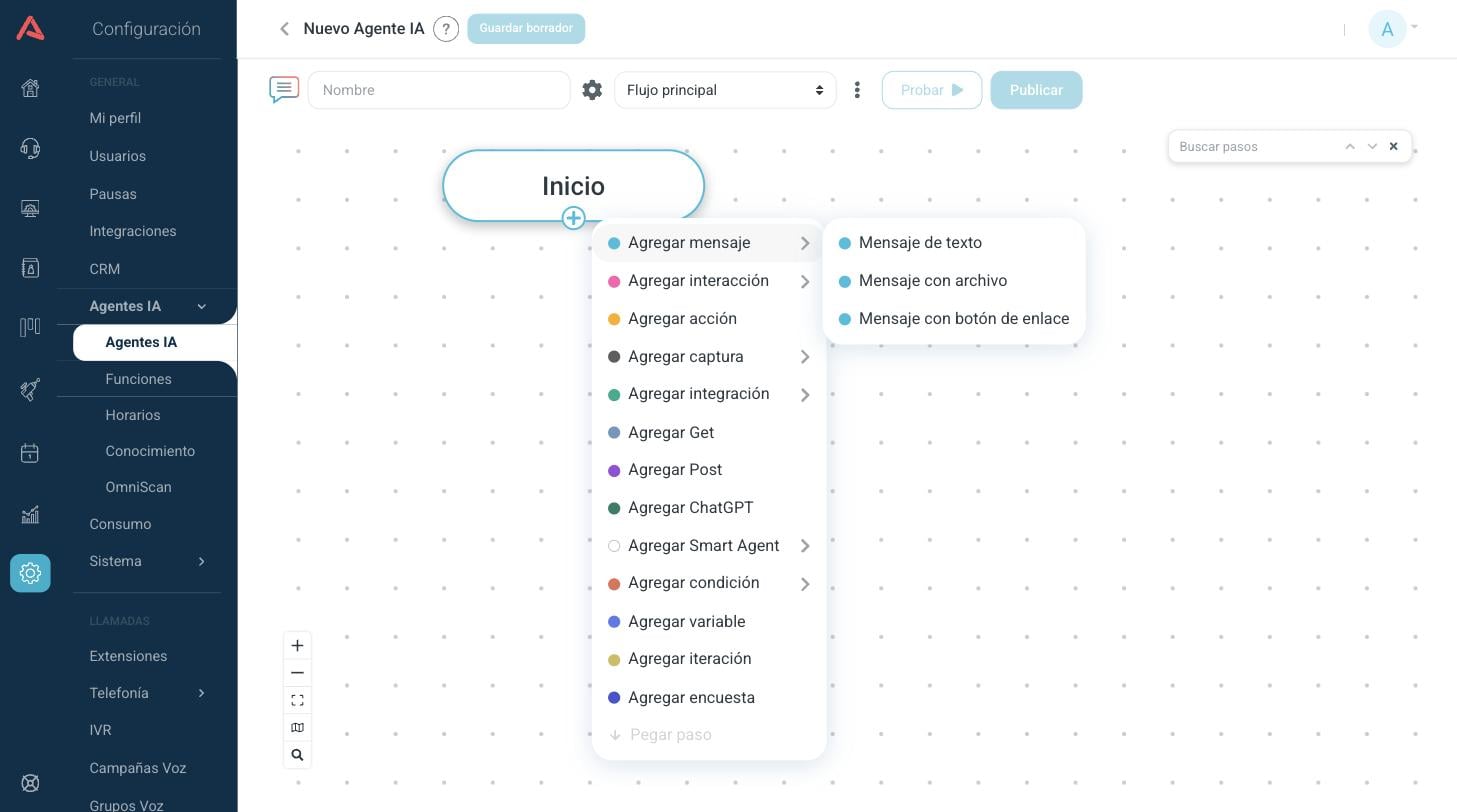Open the calendar icon in left rail
This screenshot has height=812, width=1457.
coord(30,453)
